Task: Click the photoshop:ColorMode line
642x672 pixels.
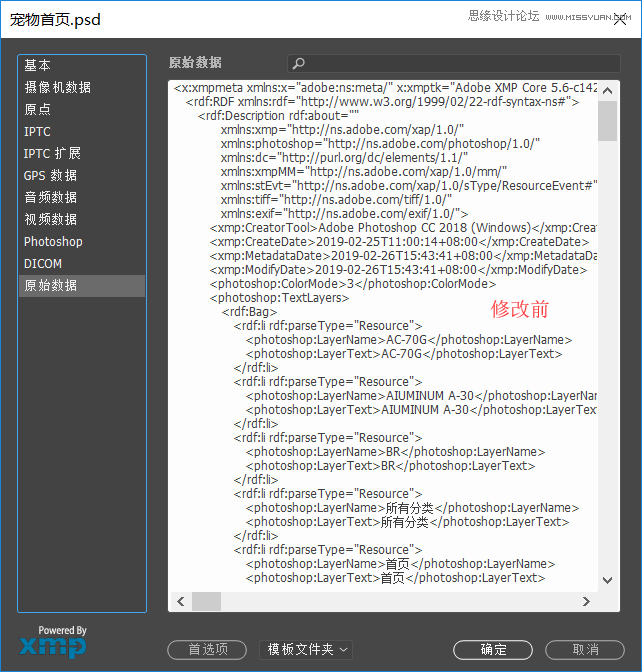Action: click(353, 284)
